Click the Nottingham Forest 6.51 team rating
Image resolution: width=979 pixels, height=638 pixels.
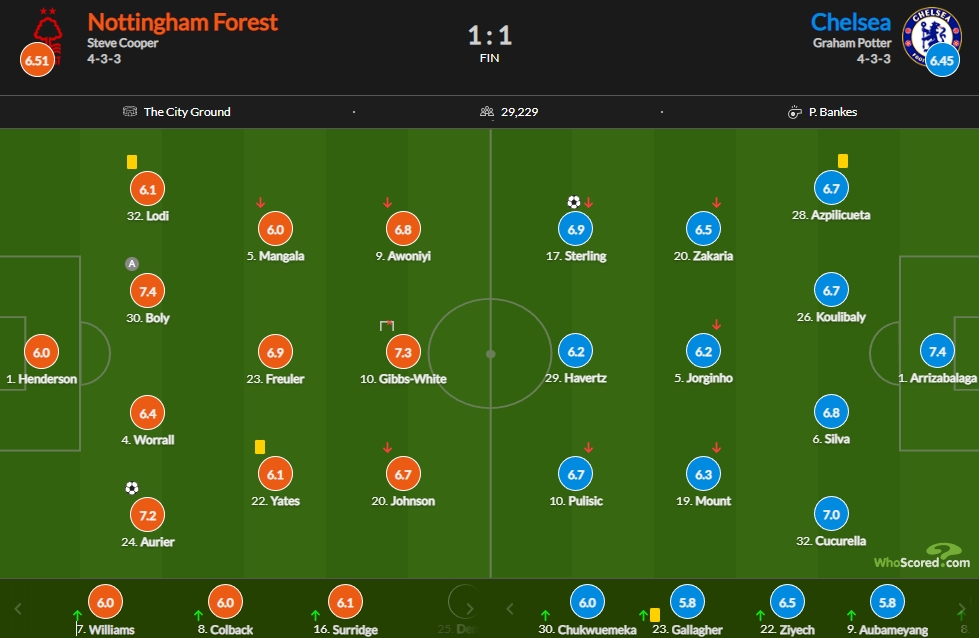(37, 60)
